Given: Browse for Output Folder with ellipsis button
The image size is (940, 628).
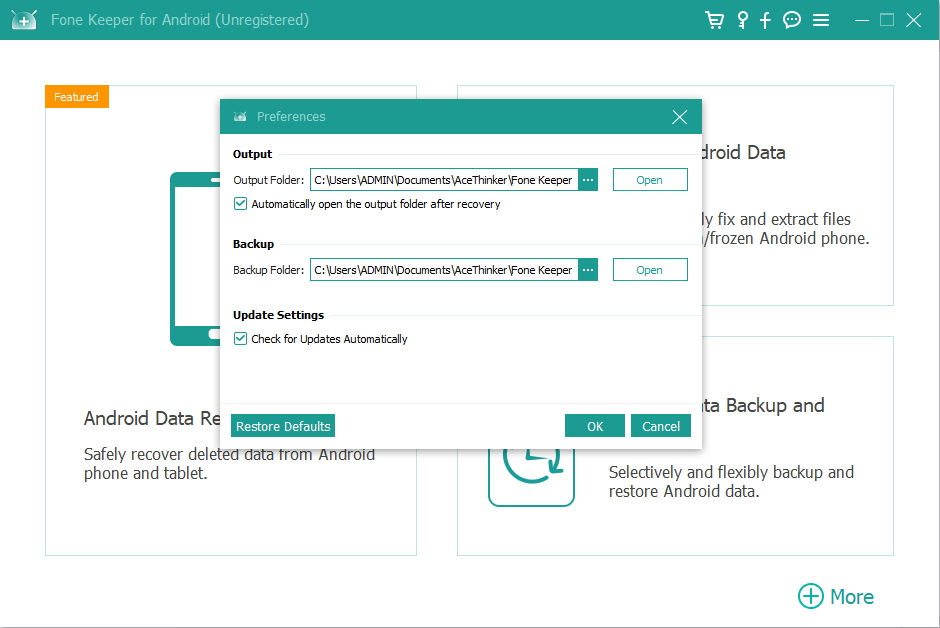Looking at the screenshot, I should pos(588,180).
